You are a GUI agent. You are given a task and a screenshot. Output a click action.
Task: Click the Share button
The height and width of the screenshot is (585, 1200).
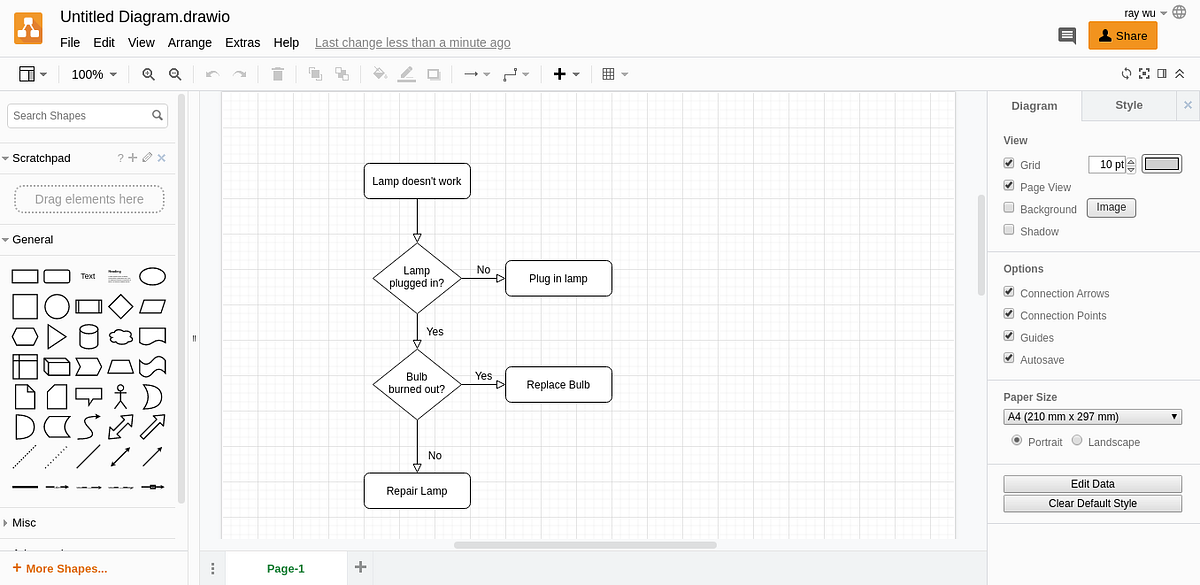click(1122, 35)
